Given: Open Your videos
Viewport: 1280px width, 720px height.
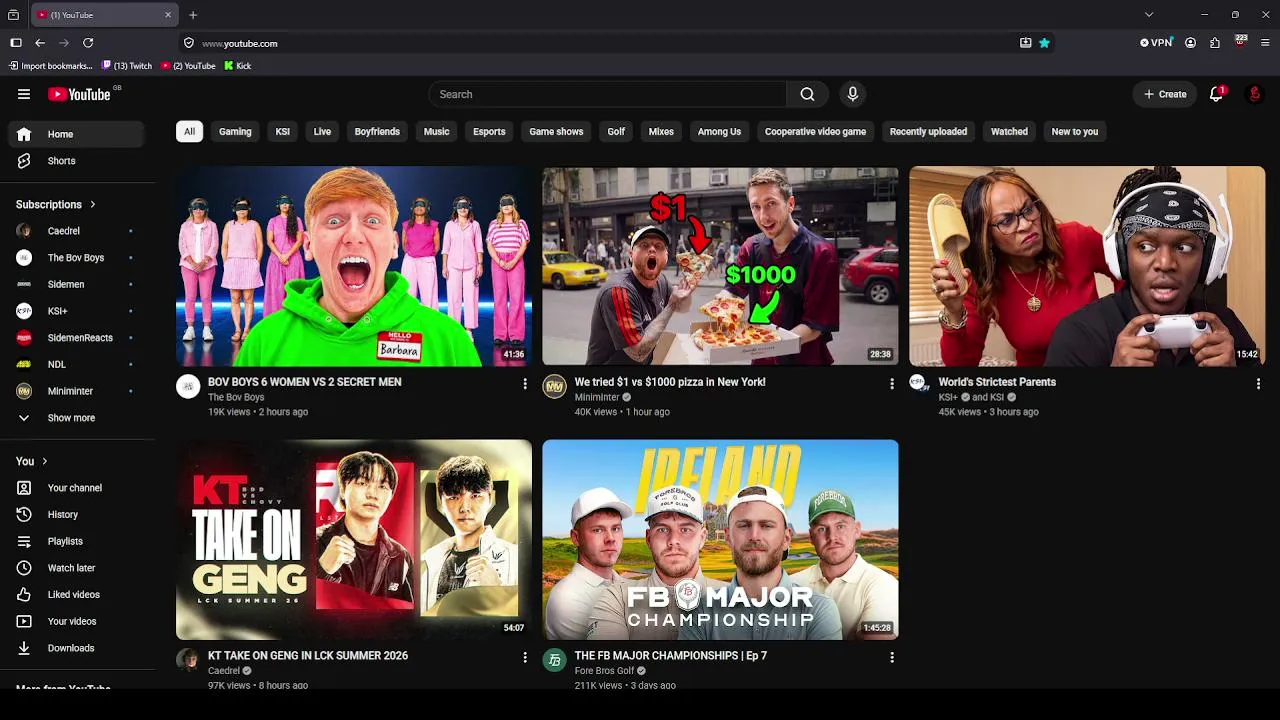Looking at the screenshot, I should (78, 621).
